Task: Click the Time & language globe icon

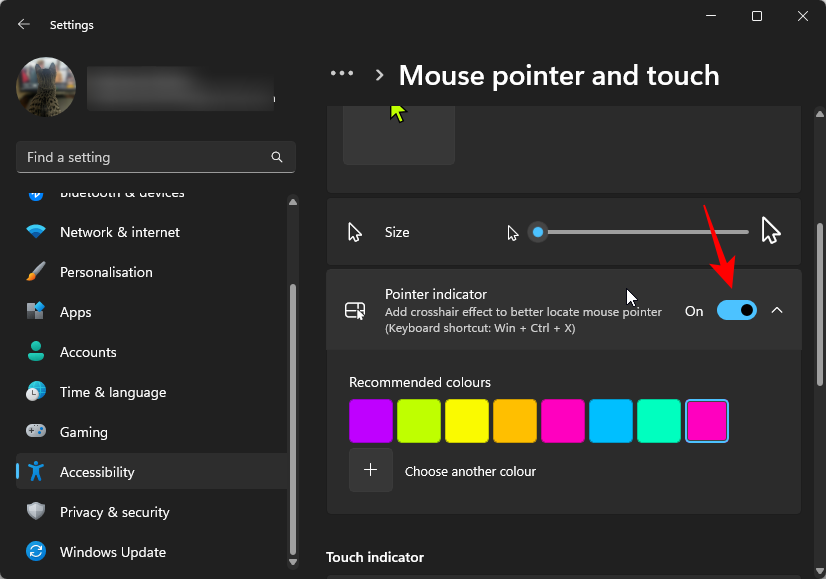Action: click(x=36, y=391)
